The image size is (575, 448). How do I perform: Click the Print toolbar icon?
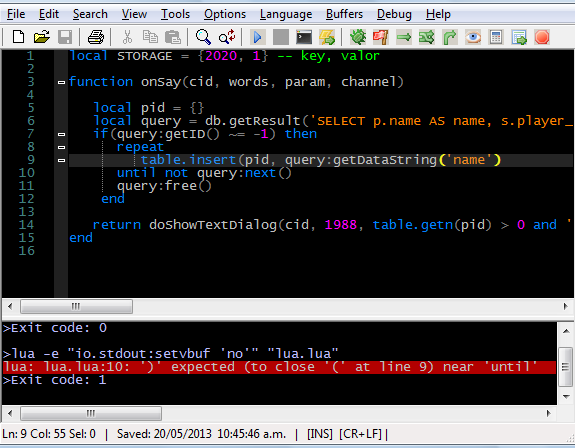click(x=96, y=37)
